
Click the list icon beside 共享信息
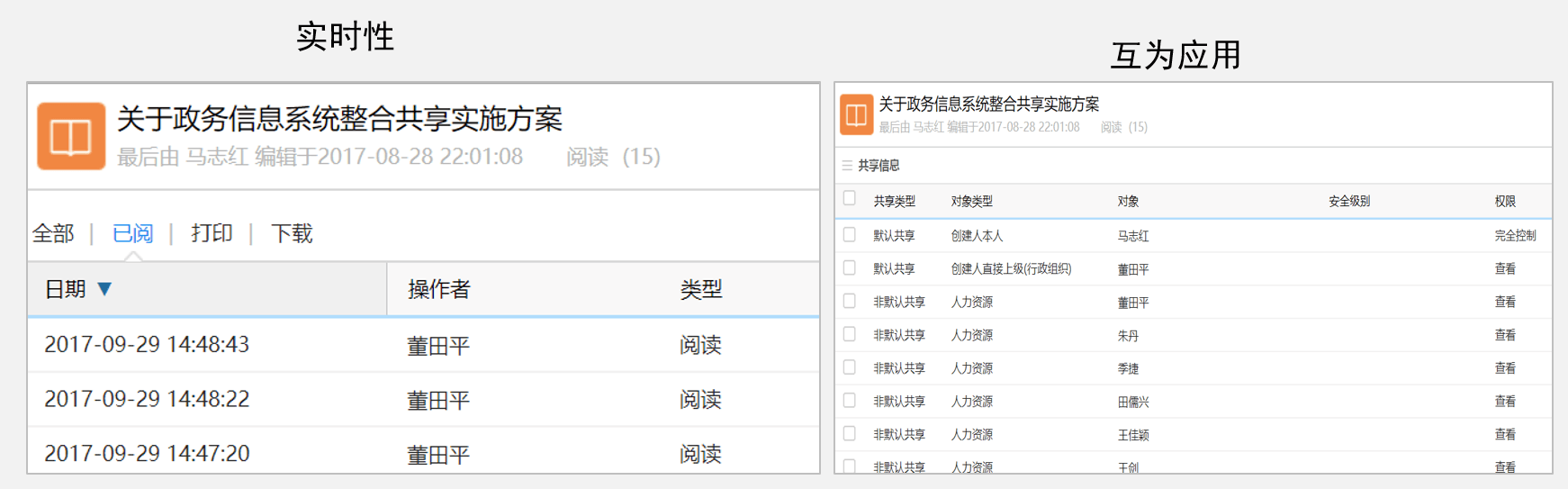tap(847, 166)
